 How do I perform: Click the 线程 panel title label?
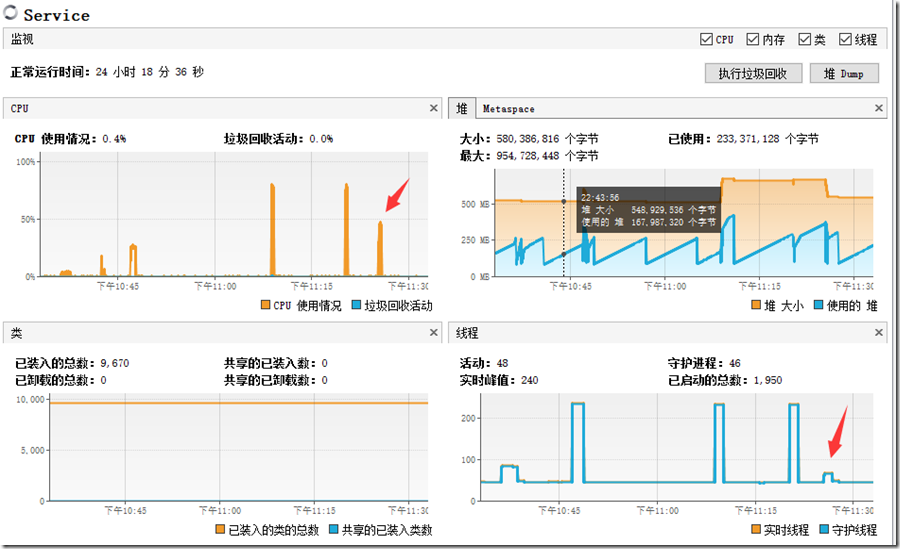coord(467,333)
